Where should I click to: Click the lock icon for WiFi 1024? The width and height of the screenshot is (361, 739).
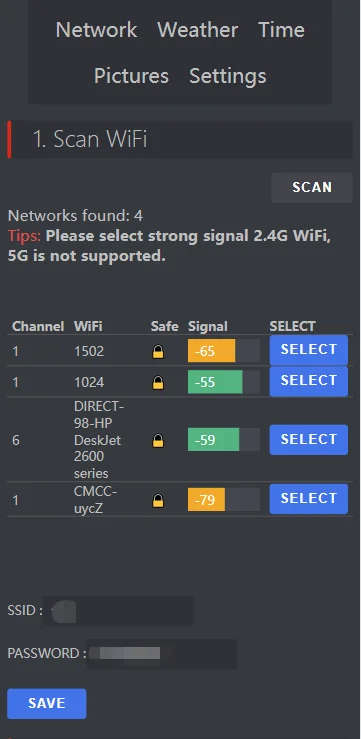(x=158, y=382)
